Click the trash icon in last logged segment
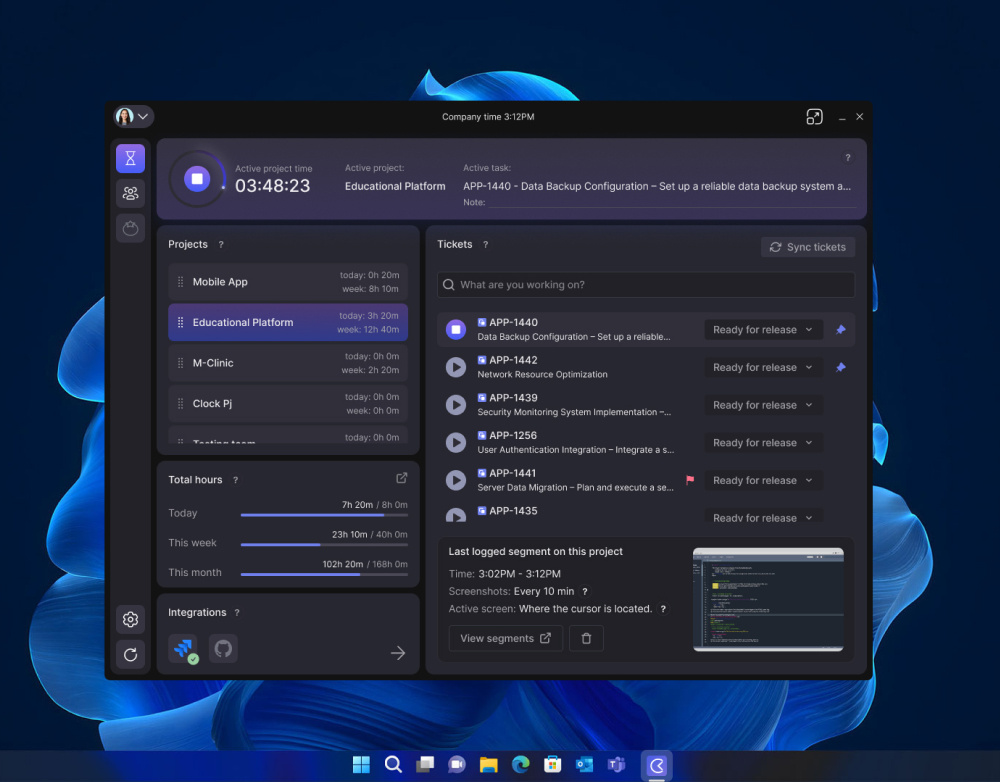1000x782 pixels. pyautogui.click(x=586, y=638)
